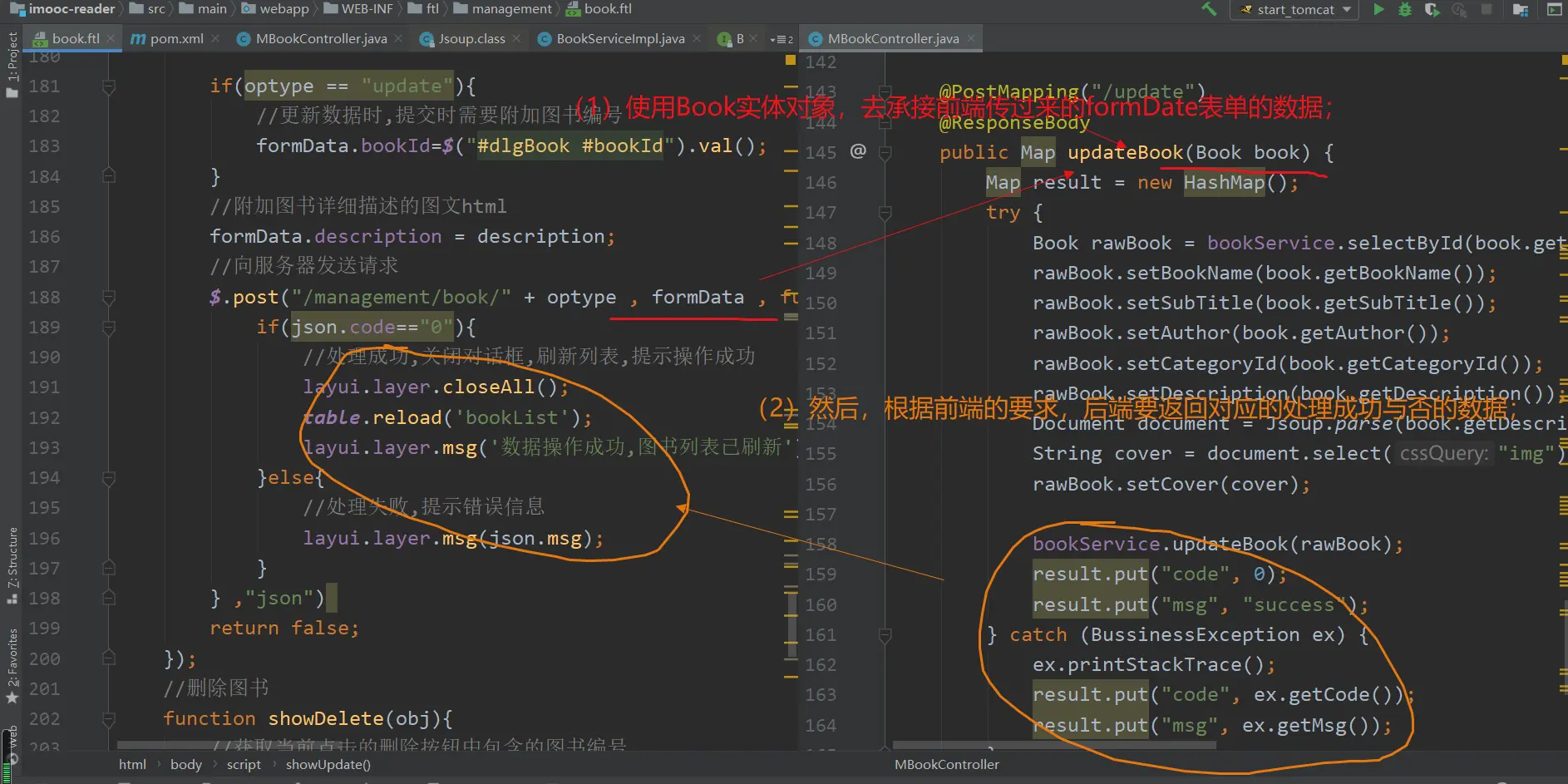Viewport: 1568px width, 784px height.
Task: Collapse the code fold at line 202
Action: 109,719
